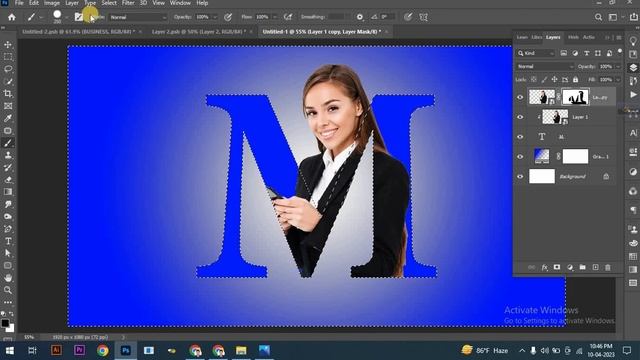The width and height of the screenshot is (640, 360).
Task: Open the Window menu
Action: 180,3
